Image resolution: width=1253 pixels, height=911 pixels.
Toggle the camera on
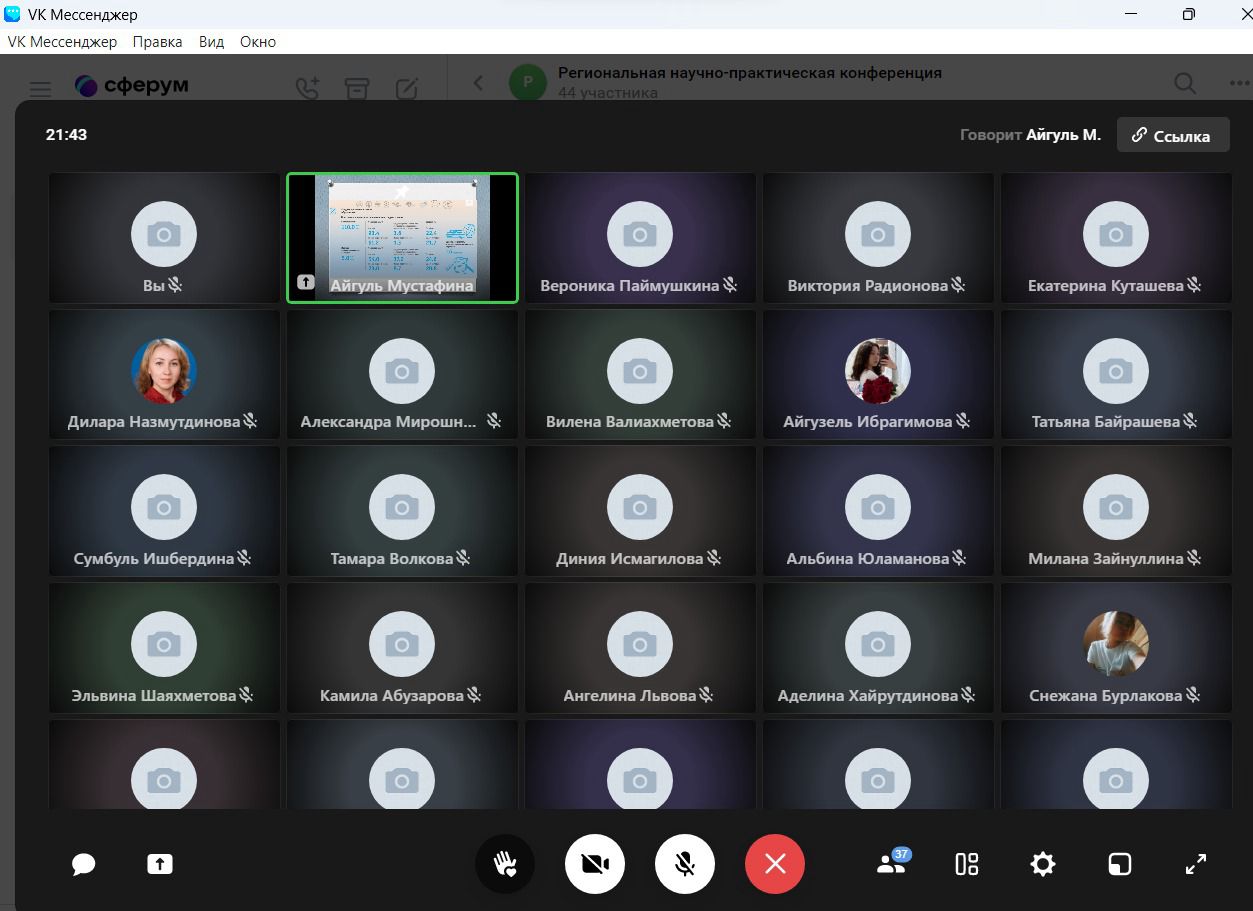[595, 864]
